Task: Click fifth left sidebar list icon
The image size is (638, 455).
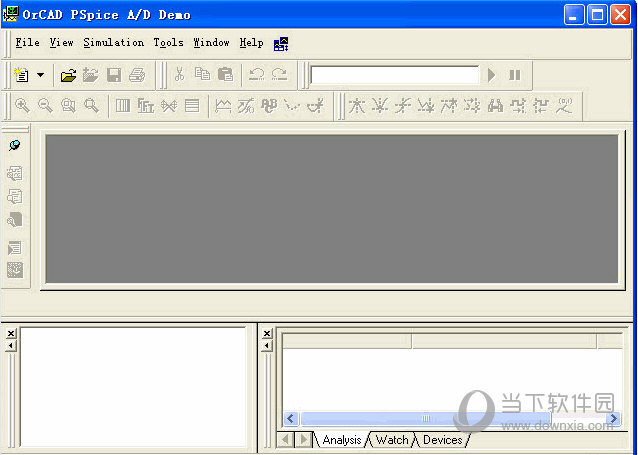Action: pos(15,247)
